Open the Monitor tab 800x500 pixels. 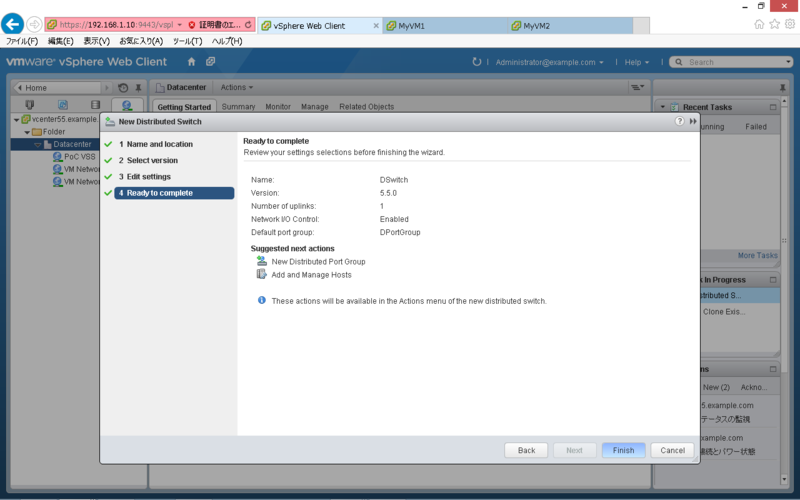pyautogui.click(x=278, y=107)
